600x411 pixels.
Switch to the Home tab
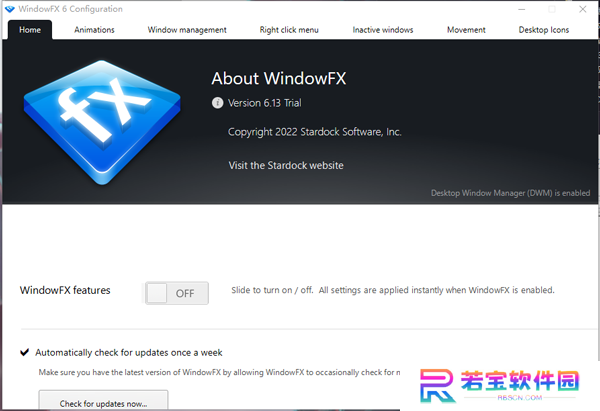pyautogui.click(x=30, y=29)
